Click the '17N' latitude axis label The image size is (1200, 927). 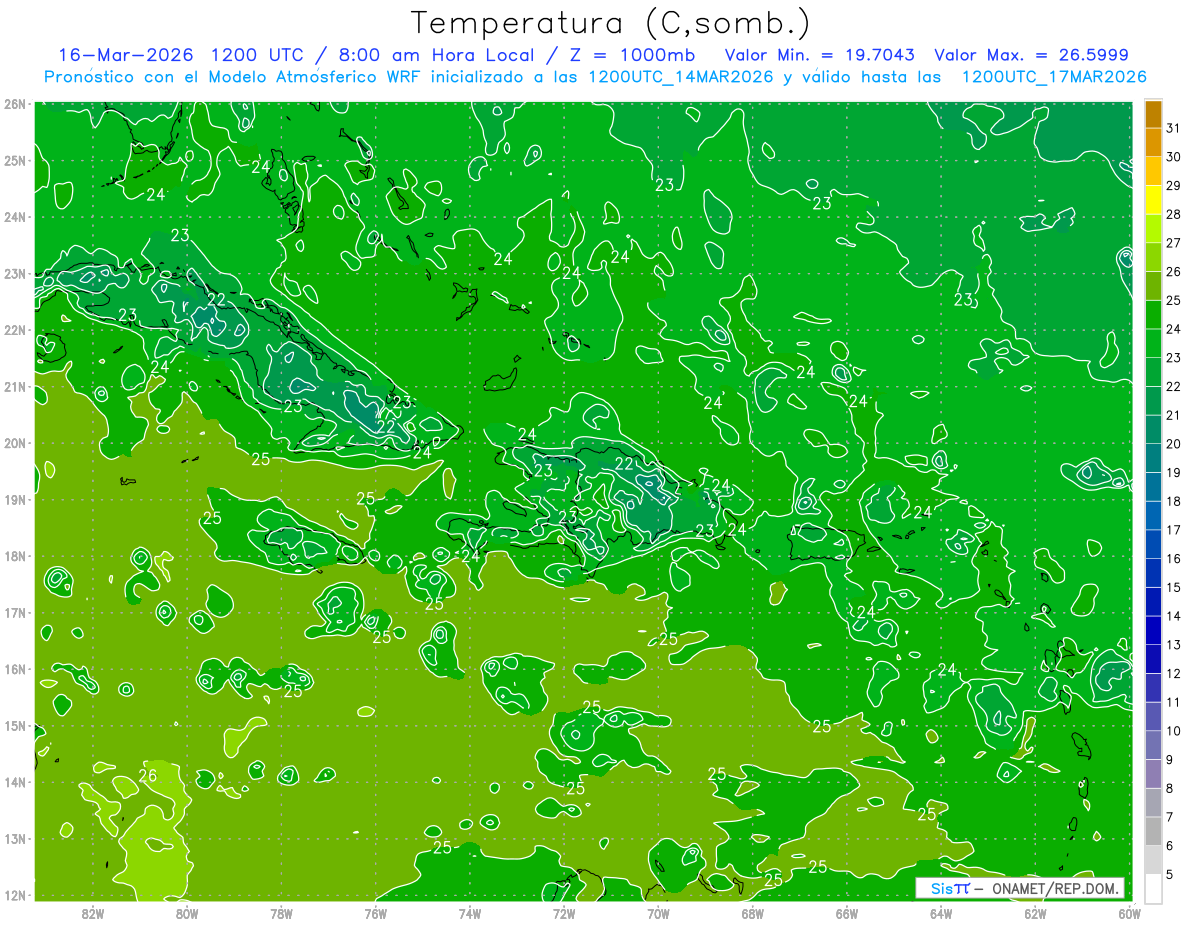click(x=15, y=613)
